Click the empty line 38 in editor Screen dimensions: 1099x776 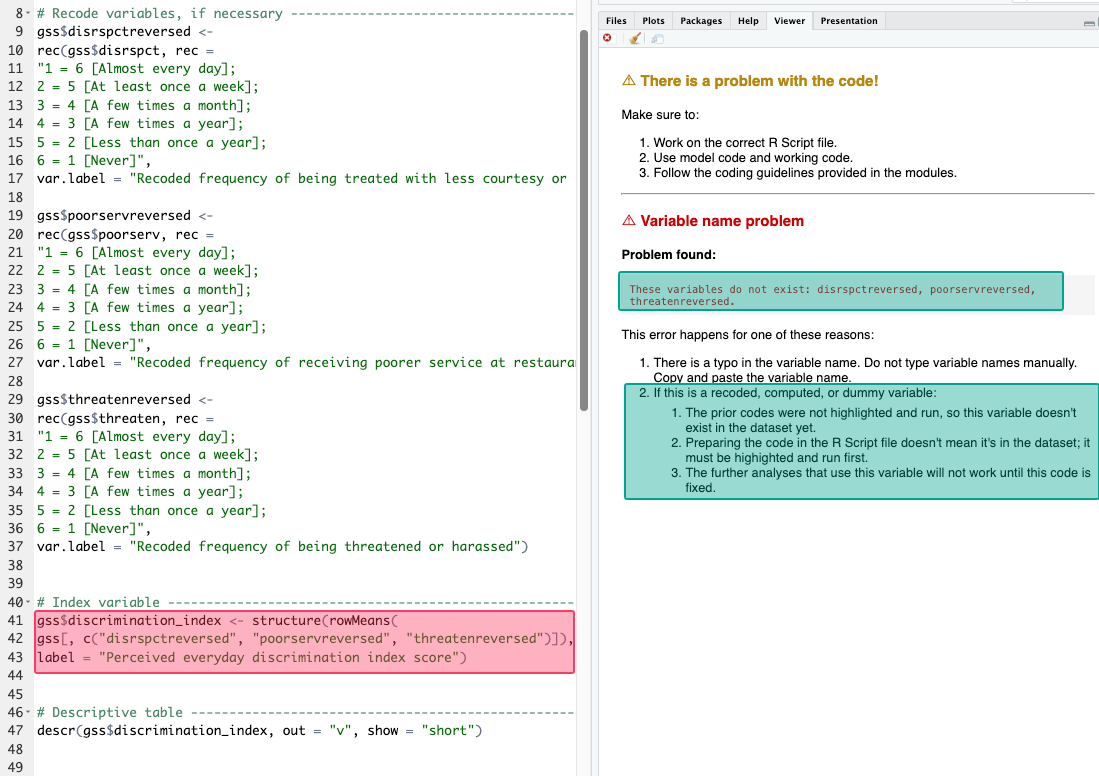pyautogui.click(x=305, y=566)
